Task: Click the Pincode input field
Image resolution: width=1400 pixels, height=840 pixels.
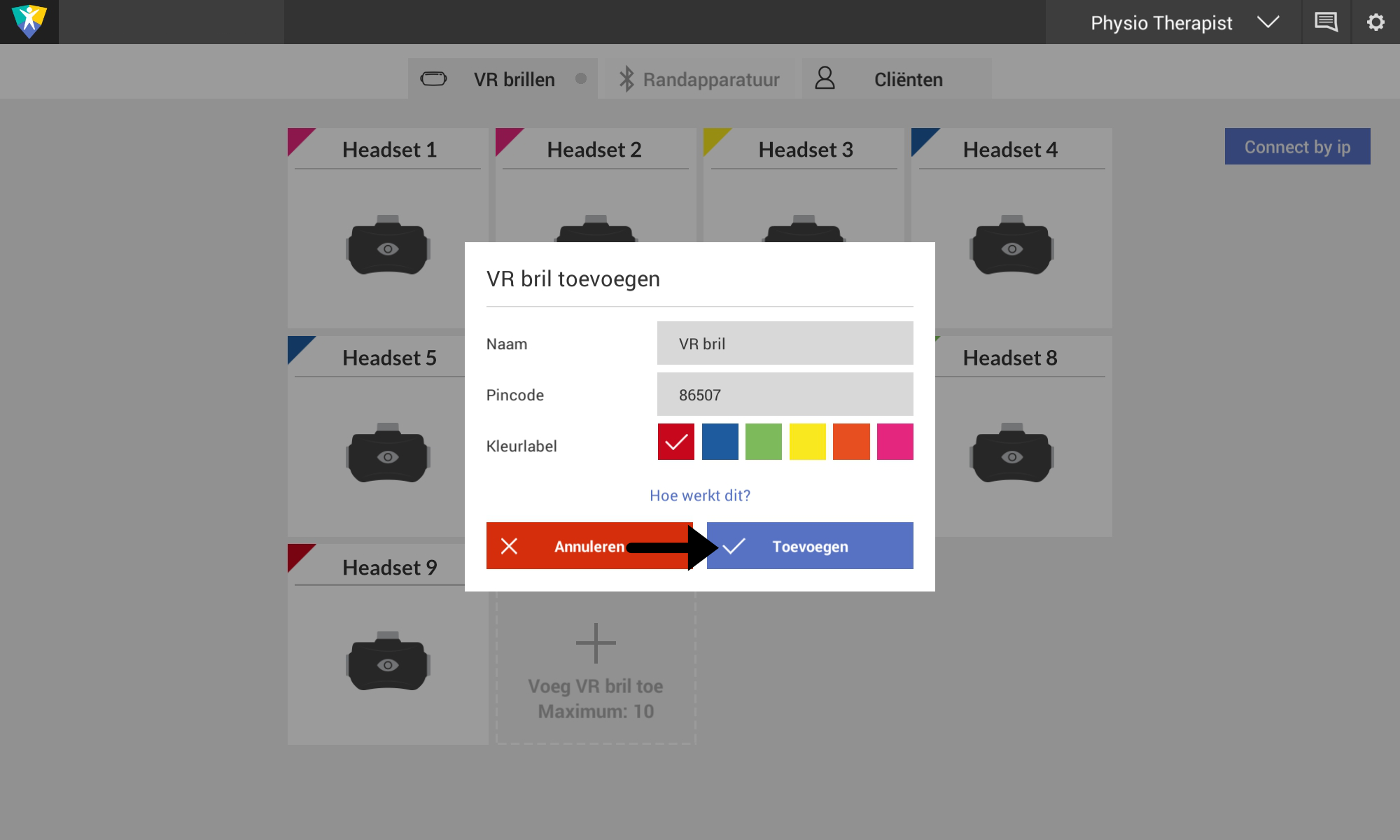Action: (x=785, y=394)
